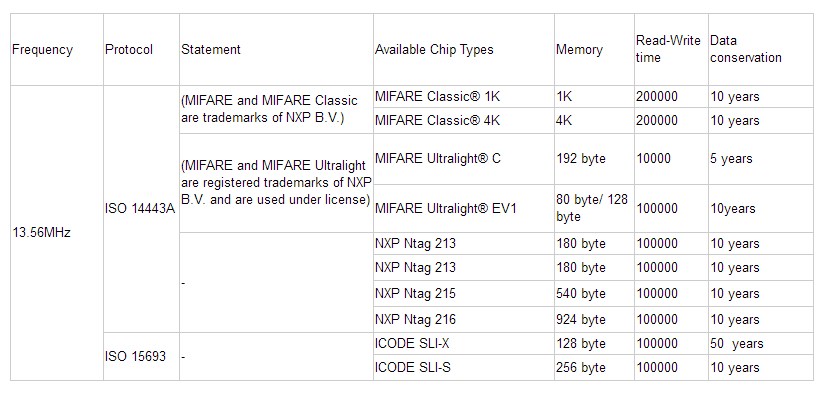831x394 pixels.
Task: Select the 924 byte memory cell
Action: tap(594, 320)
